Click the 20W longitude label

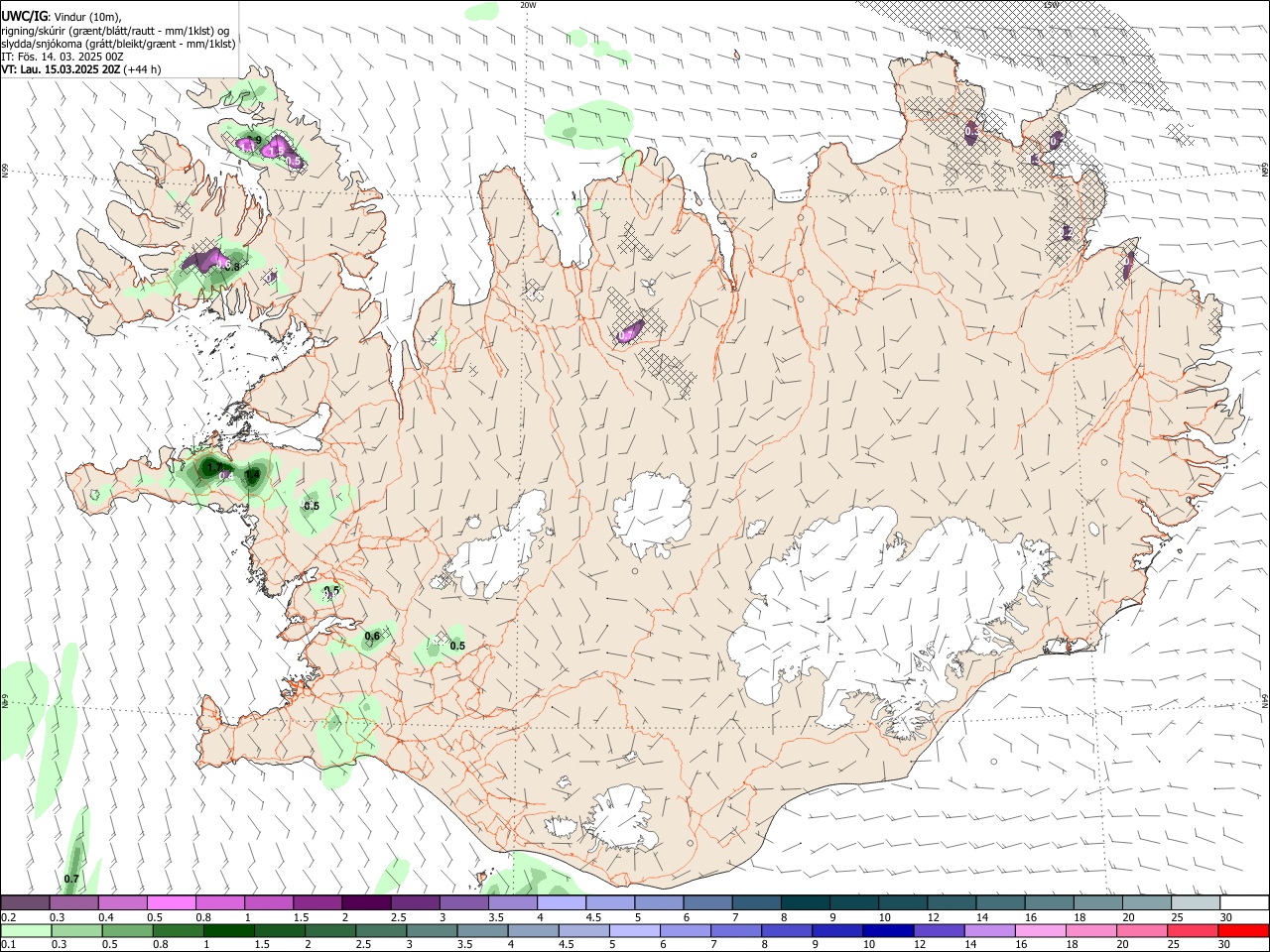click(528, 5)
